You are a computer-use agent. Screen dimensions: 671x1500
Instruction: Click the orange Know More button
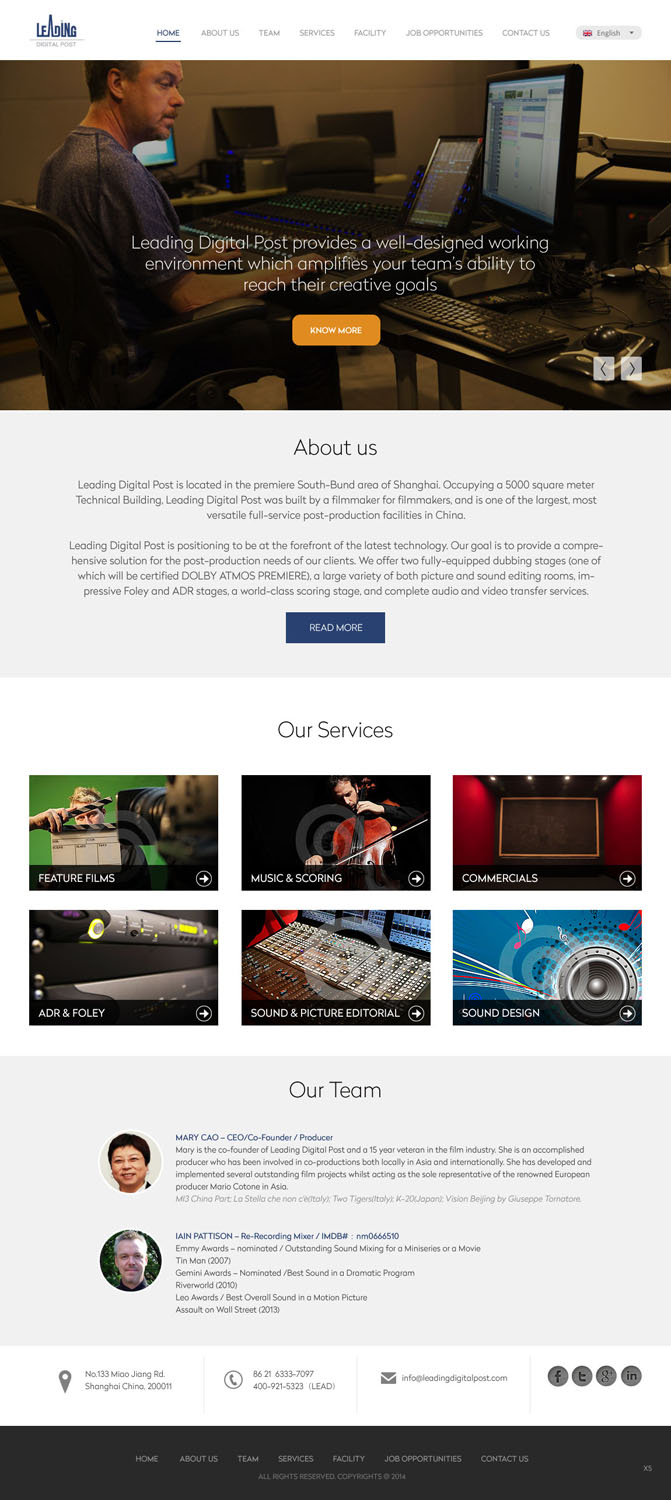pyautogui.click(x=336, y=330)
